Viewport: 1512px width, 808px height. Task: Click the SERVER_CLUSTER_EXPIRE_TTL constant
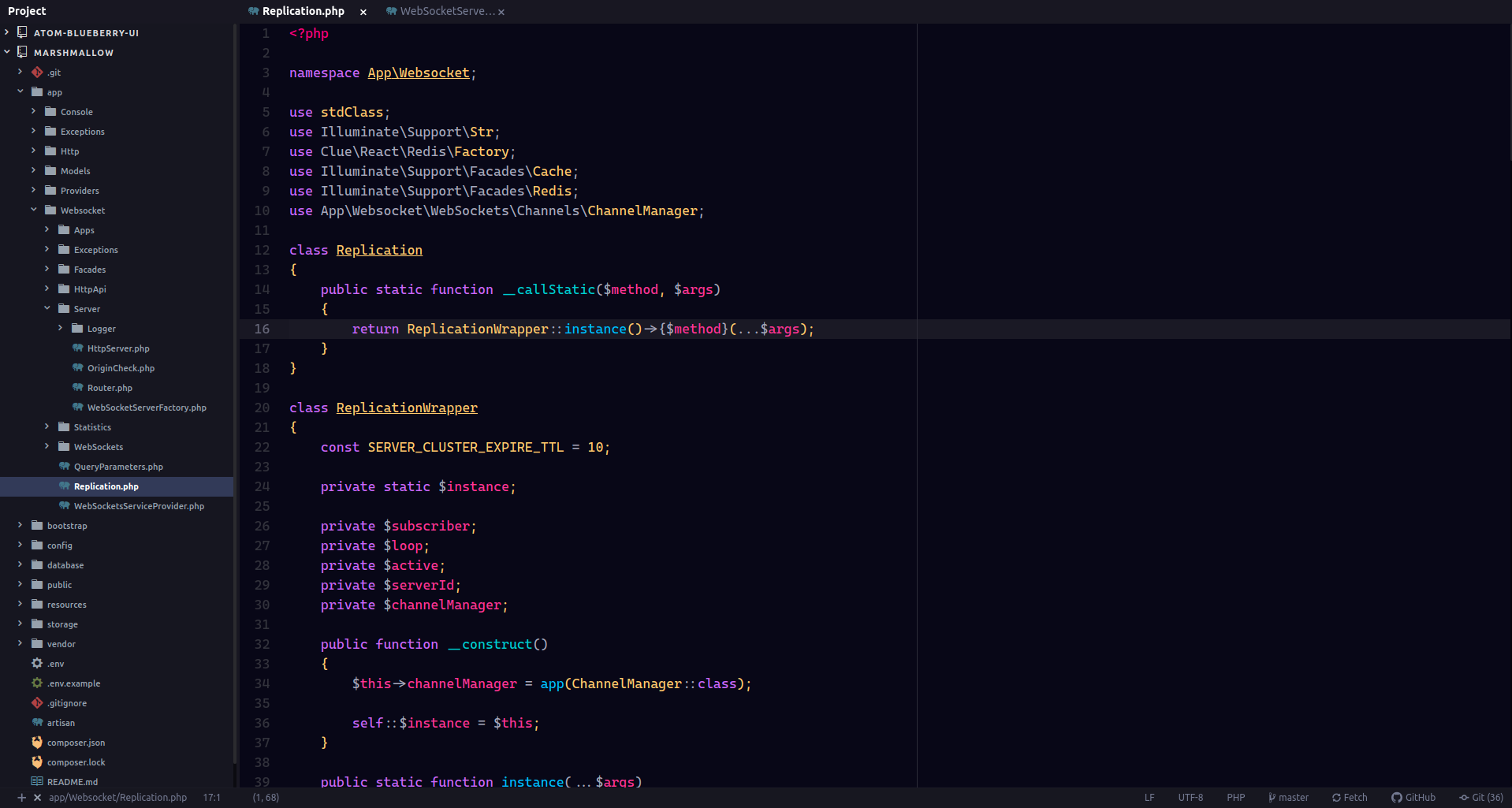pos(465,447)
